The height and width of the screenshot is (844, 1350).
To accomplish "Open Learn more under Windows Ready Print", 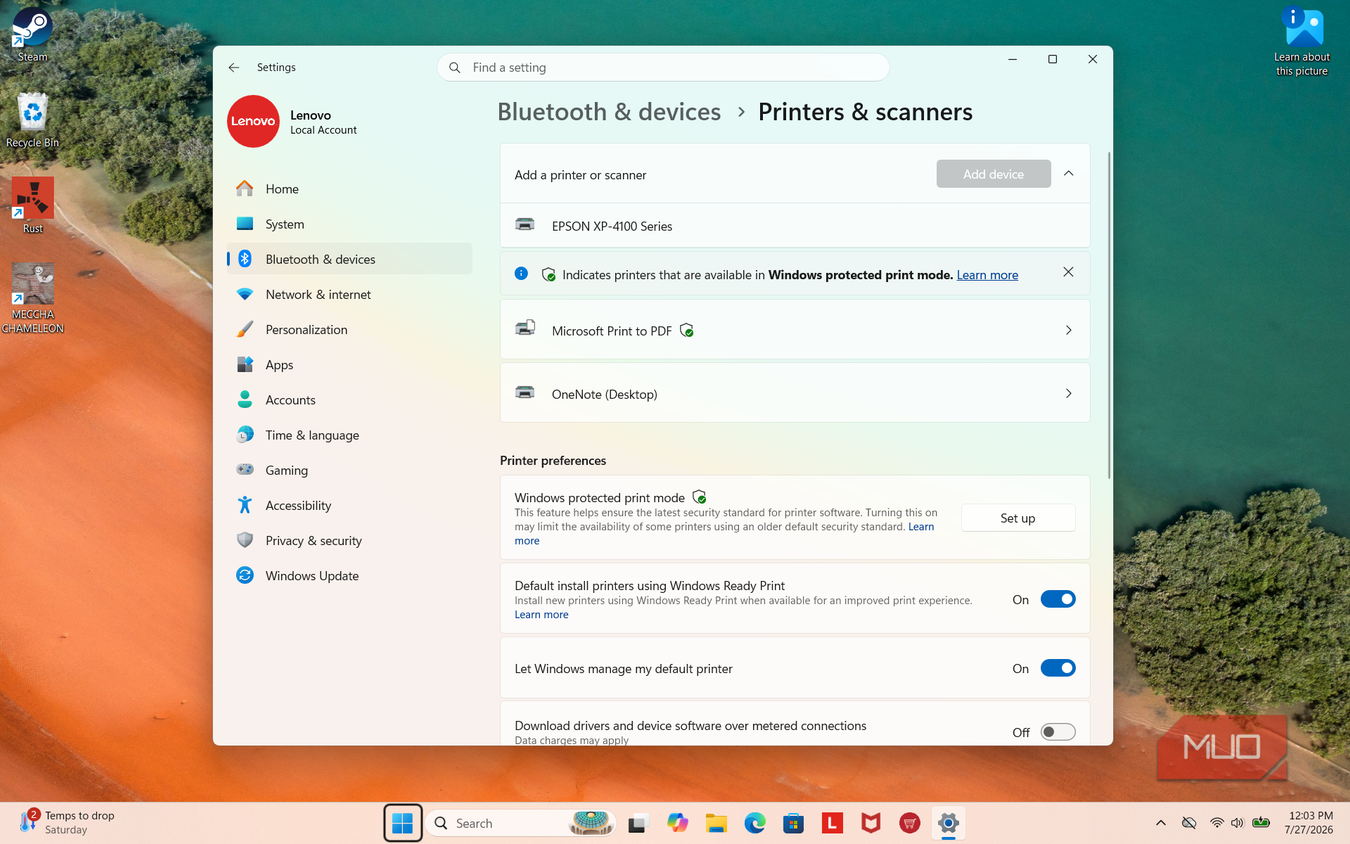I will click(541, 615).
